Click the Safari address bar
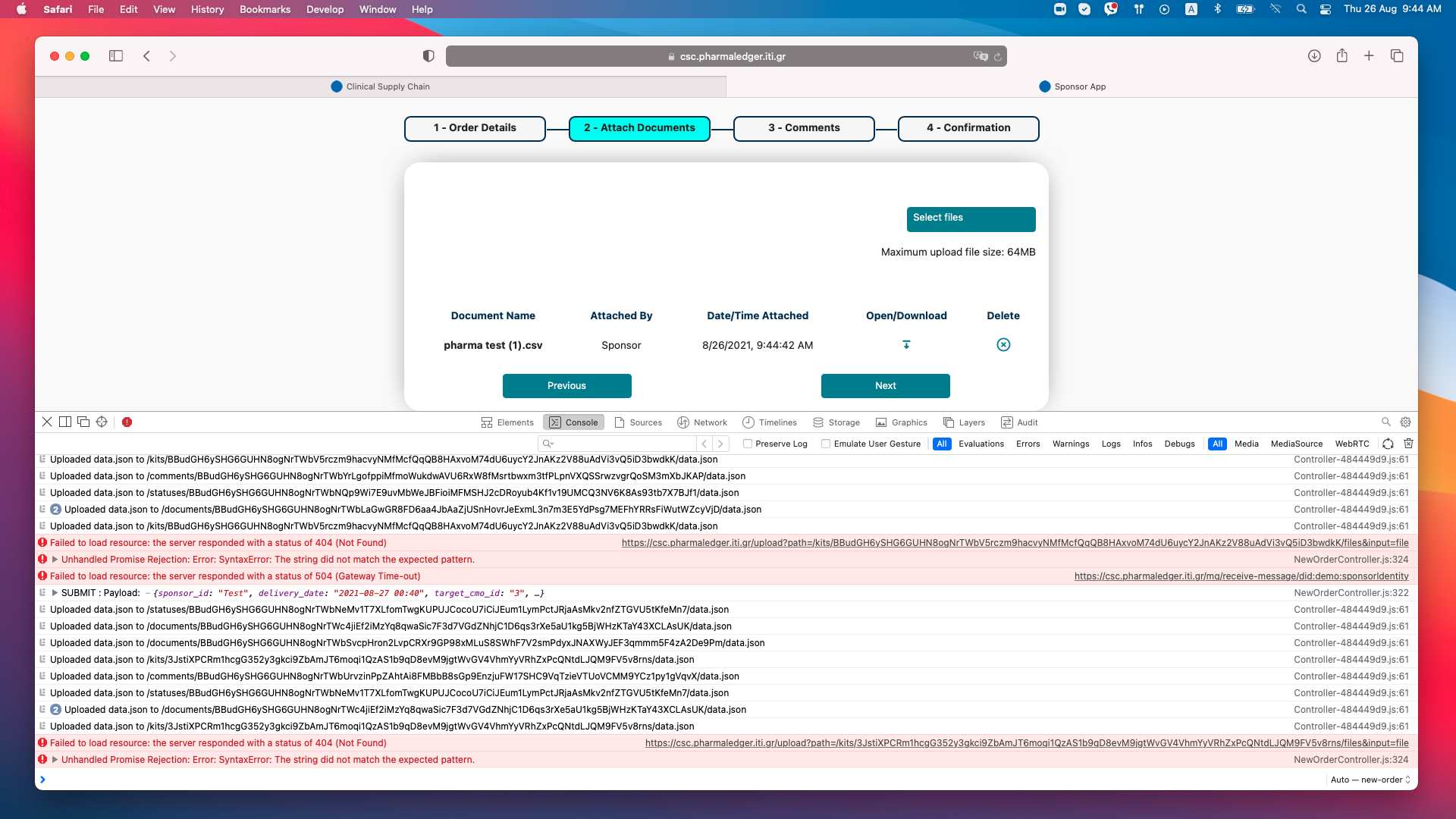This screenshot has height=819, width=1456. point(726,56)
